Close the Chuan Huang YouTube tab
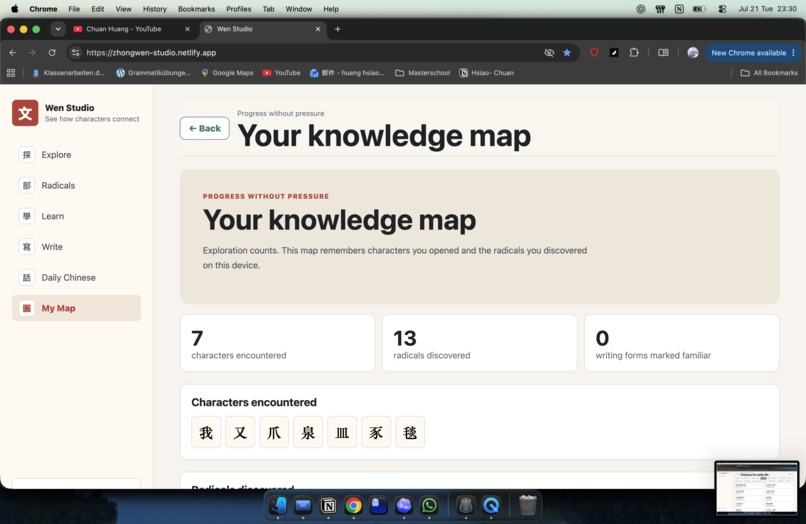806x524 pixels. point(187,29)
